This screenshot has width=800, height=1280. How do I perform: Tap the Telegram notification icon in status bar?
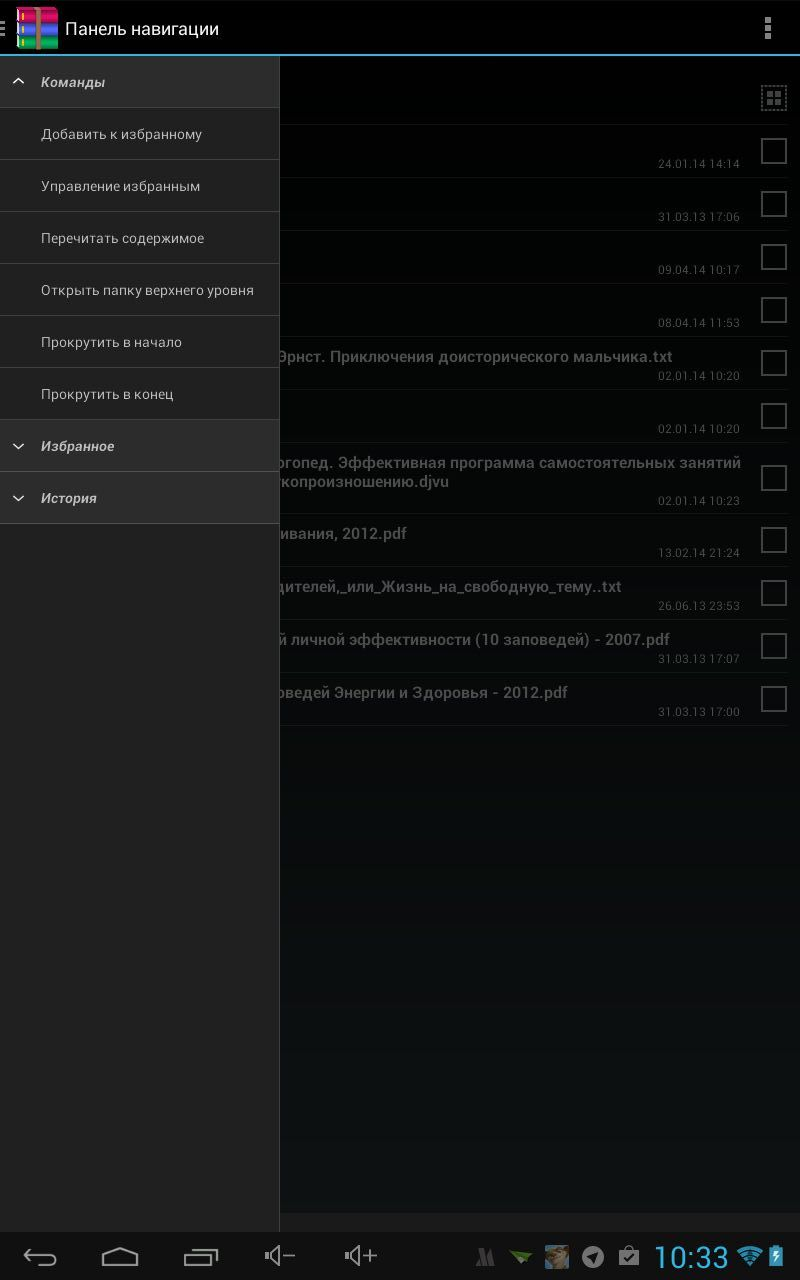tap(593, 1257)
